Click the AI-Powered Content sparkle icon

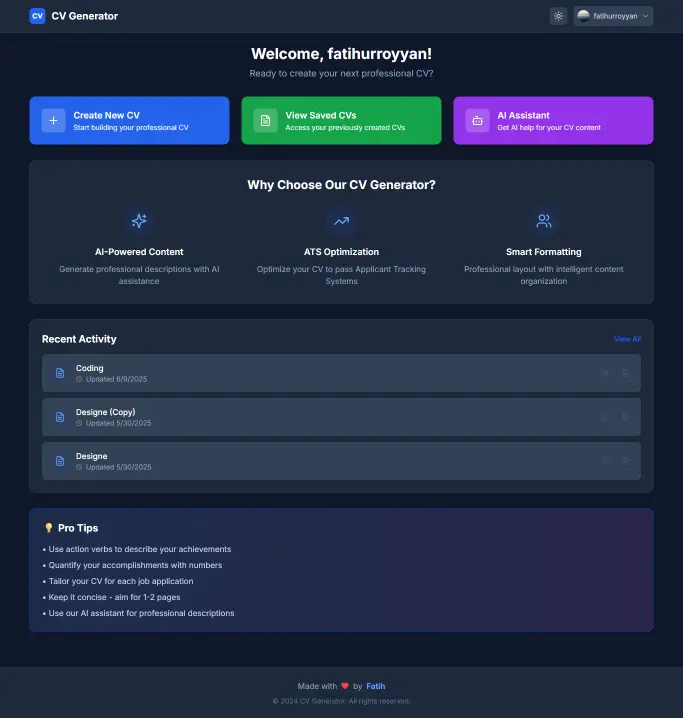(139, 221)
